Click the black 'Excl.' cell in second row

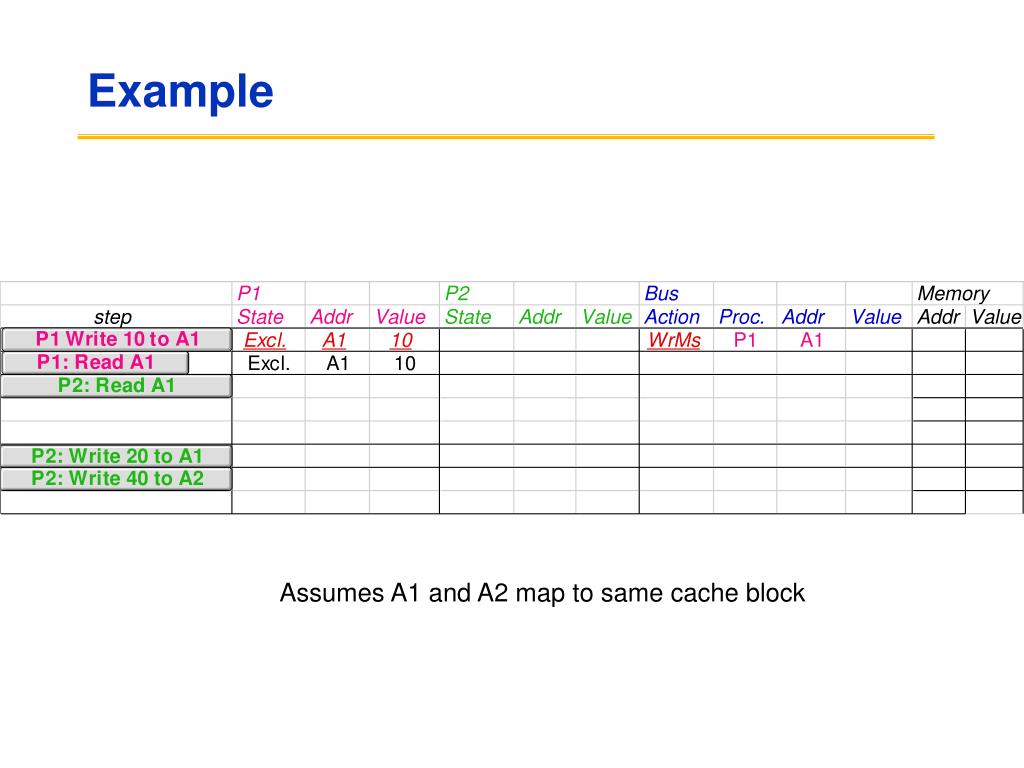[268, 364]
